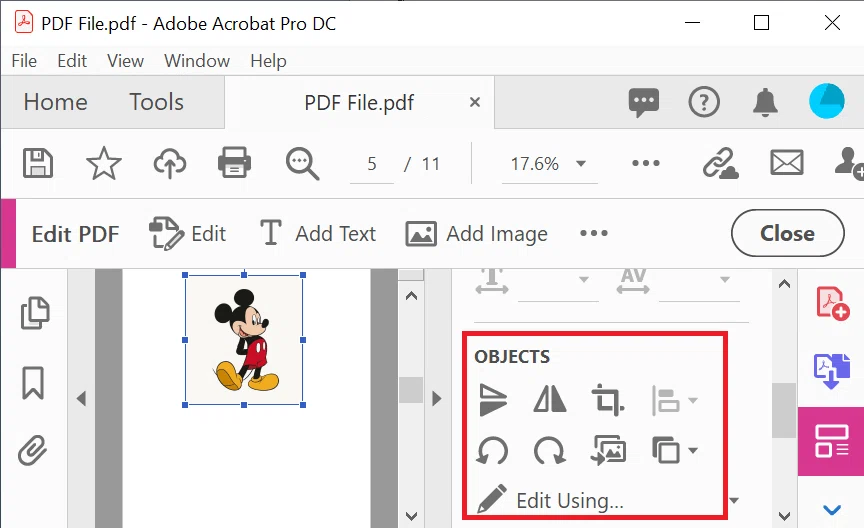Expand more tools chevron in right rail

(x=831, y=510)
